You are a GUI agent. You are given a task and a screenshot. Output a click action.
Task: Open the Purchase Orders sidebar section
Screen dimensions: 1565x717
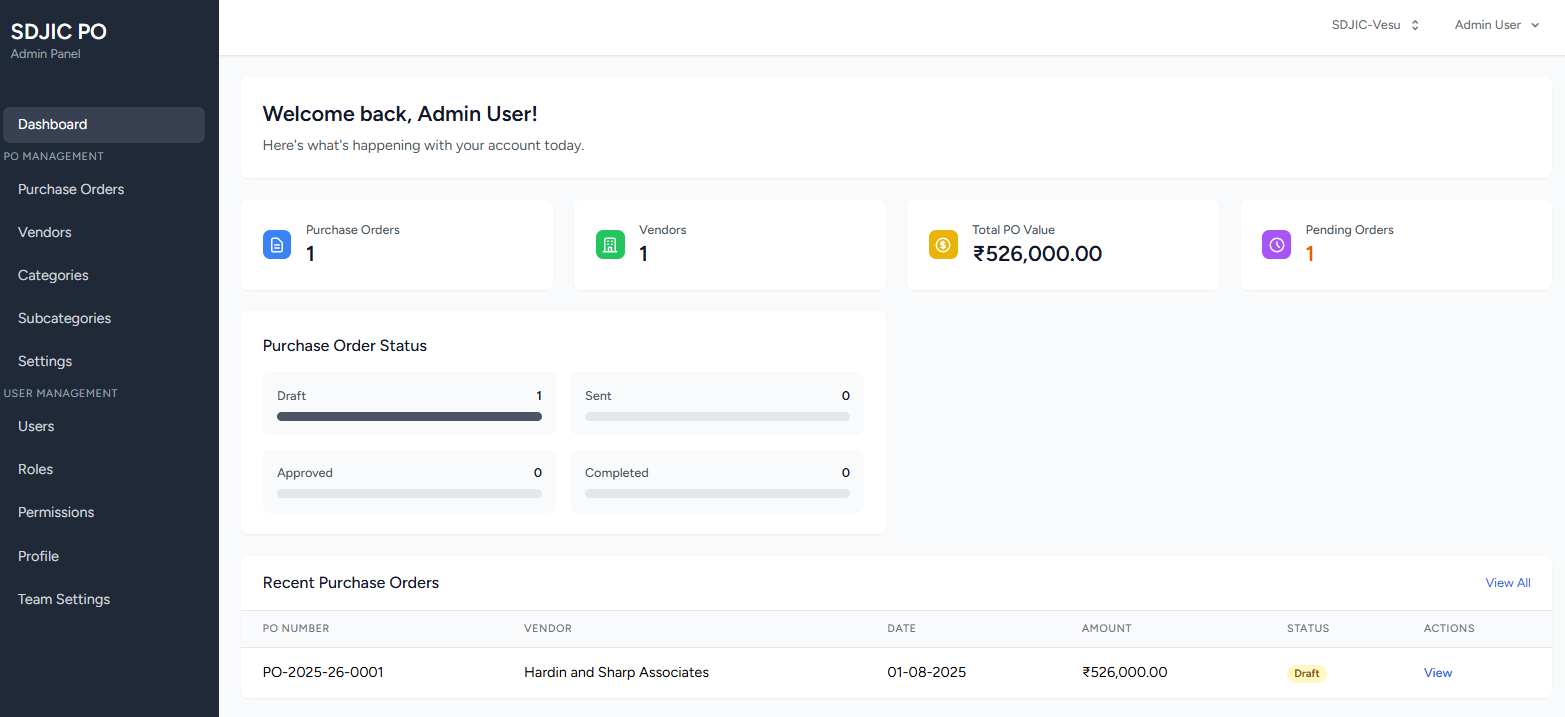pos(71,189)
